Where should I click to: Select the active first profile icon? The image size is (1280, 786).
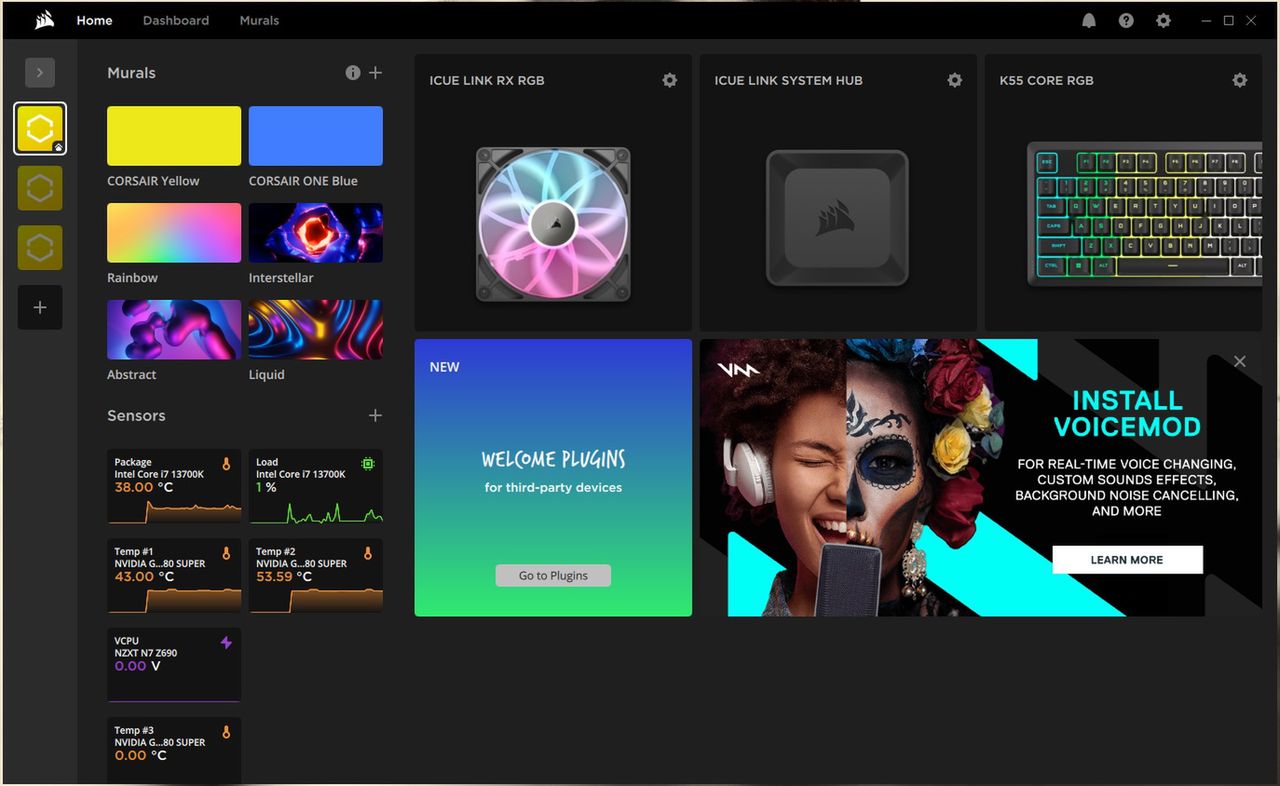point(40,129)
